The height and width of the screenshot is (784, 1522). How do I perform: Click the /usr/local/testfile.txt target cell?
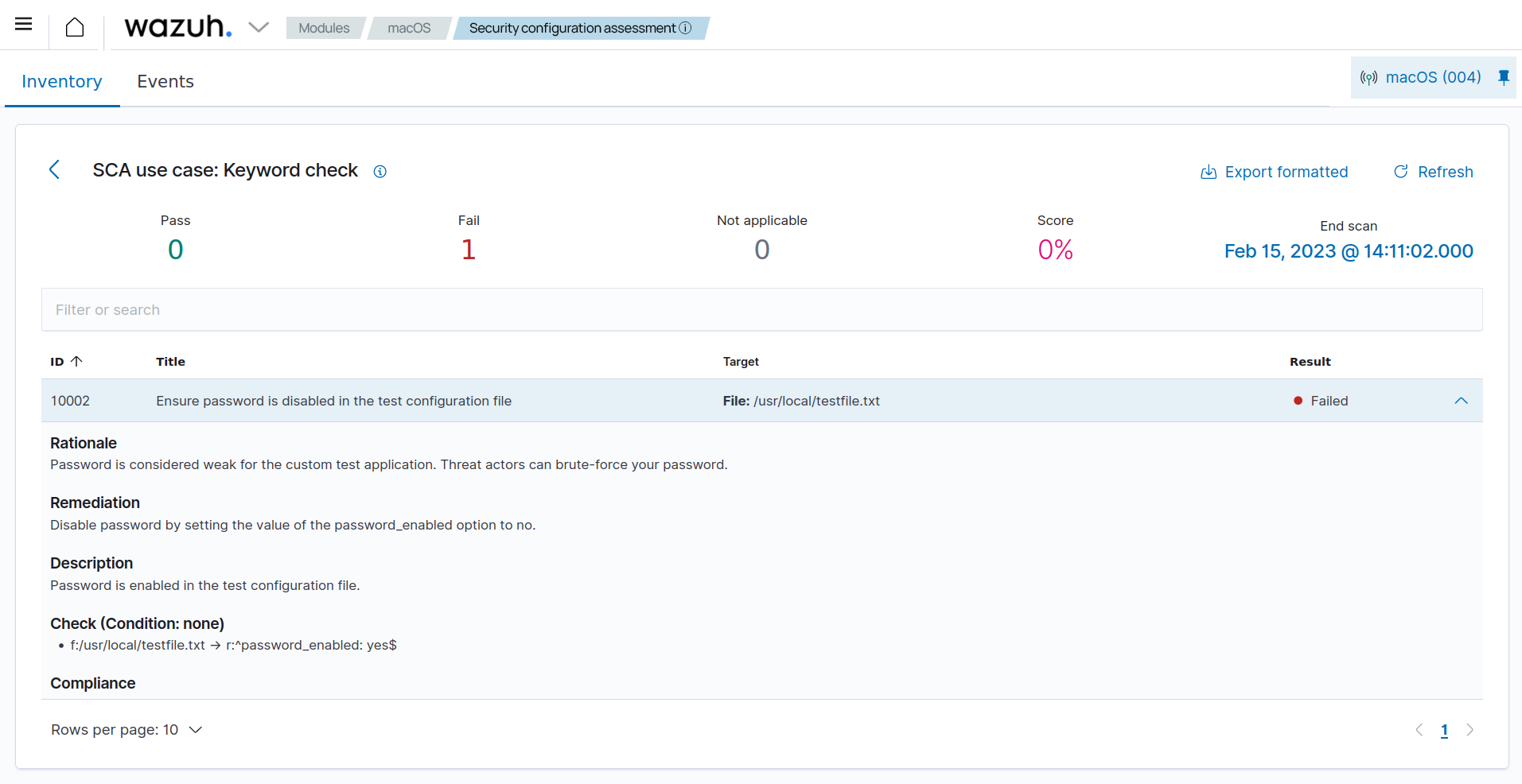(x=801, y=401)
